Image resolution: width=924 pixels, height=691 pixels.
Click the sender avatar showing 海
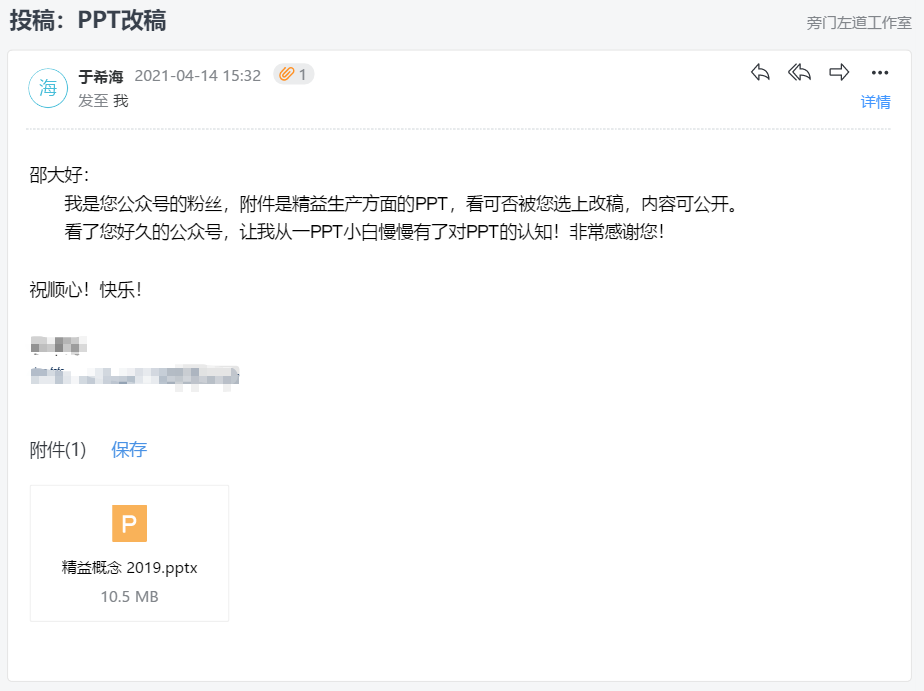[x=48, y=88]
